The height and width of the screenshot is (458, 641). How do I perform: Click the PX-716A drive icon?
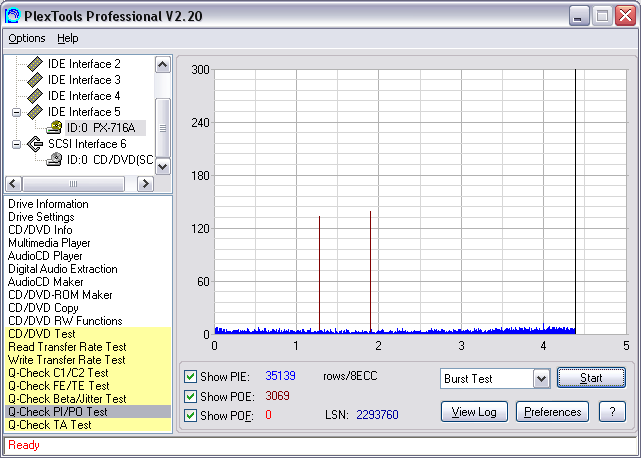coord(54,128)
